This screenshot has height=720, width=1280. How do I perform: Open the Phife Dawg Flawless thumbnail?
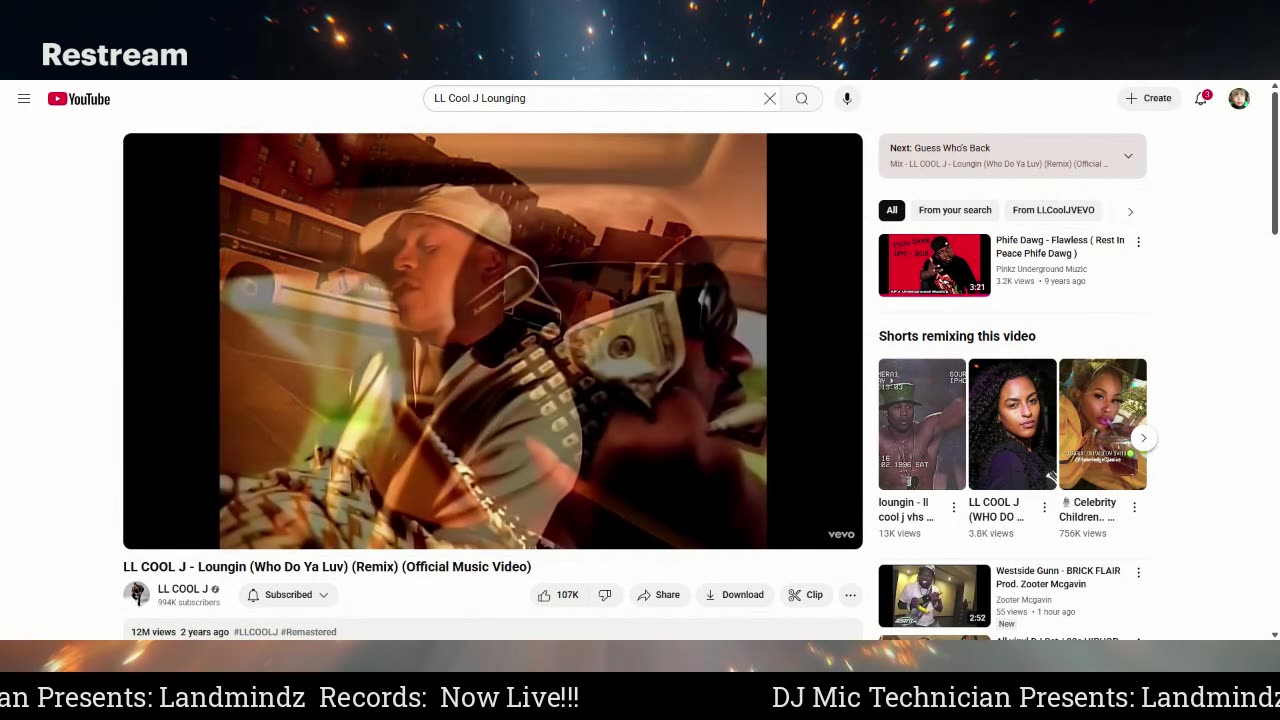tap(935, 265)
